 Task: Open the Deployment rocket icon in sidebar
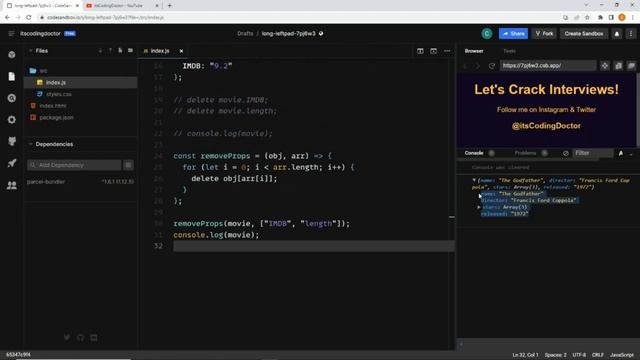(12, 163)
